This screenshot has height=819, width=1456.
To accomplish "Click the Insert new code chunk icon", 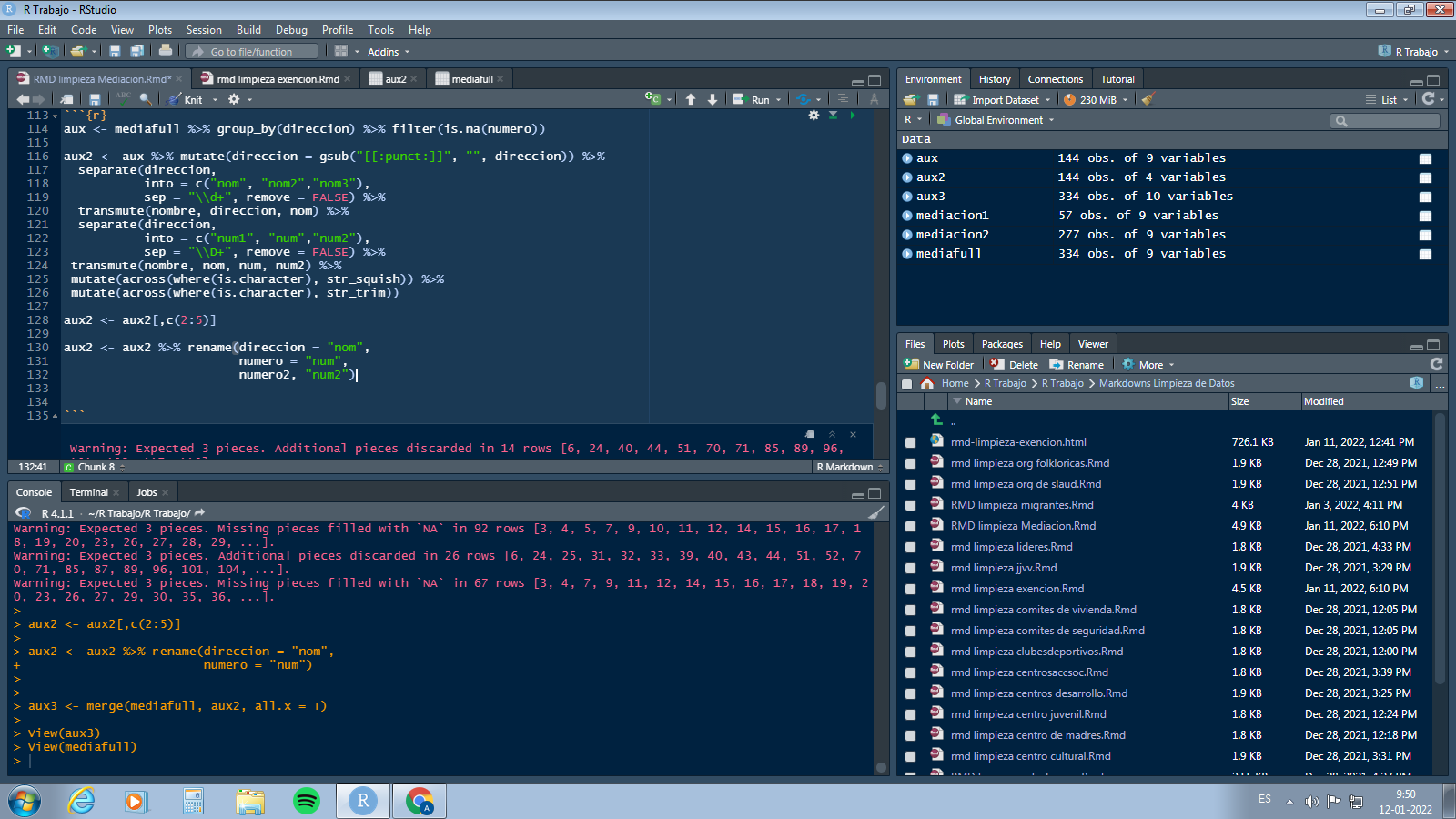I will (652, 98).
